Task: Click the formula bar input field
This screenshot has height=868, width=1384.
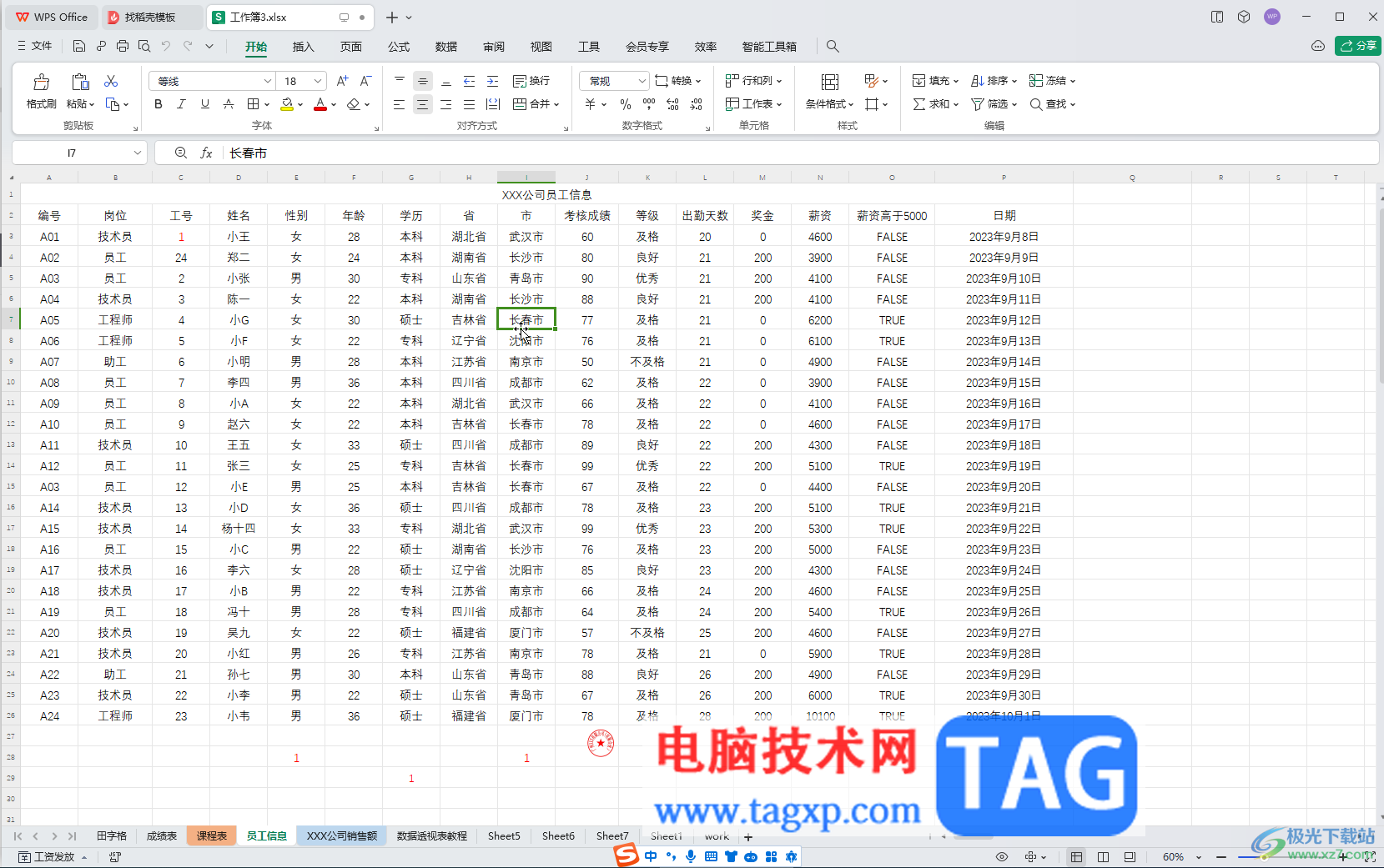Action: [x=801, y=153]
